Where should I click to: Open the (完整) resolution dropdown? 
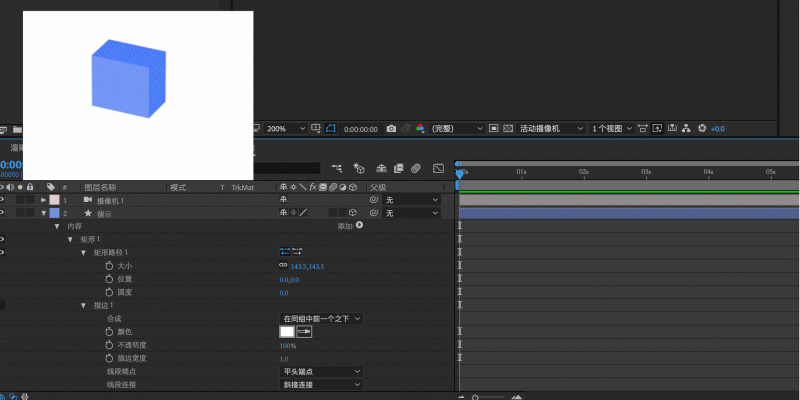[457, 129]
